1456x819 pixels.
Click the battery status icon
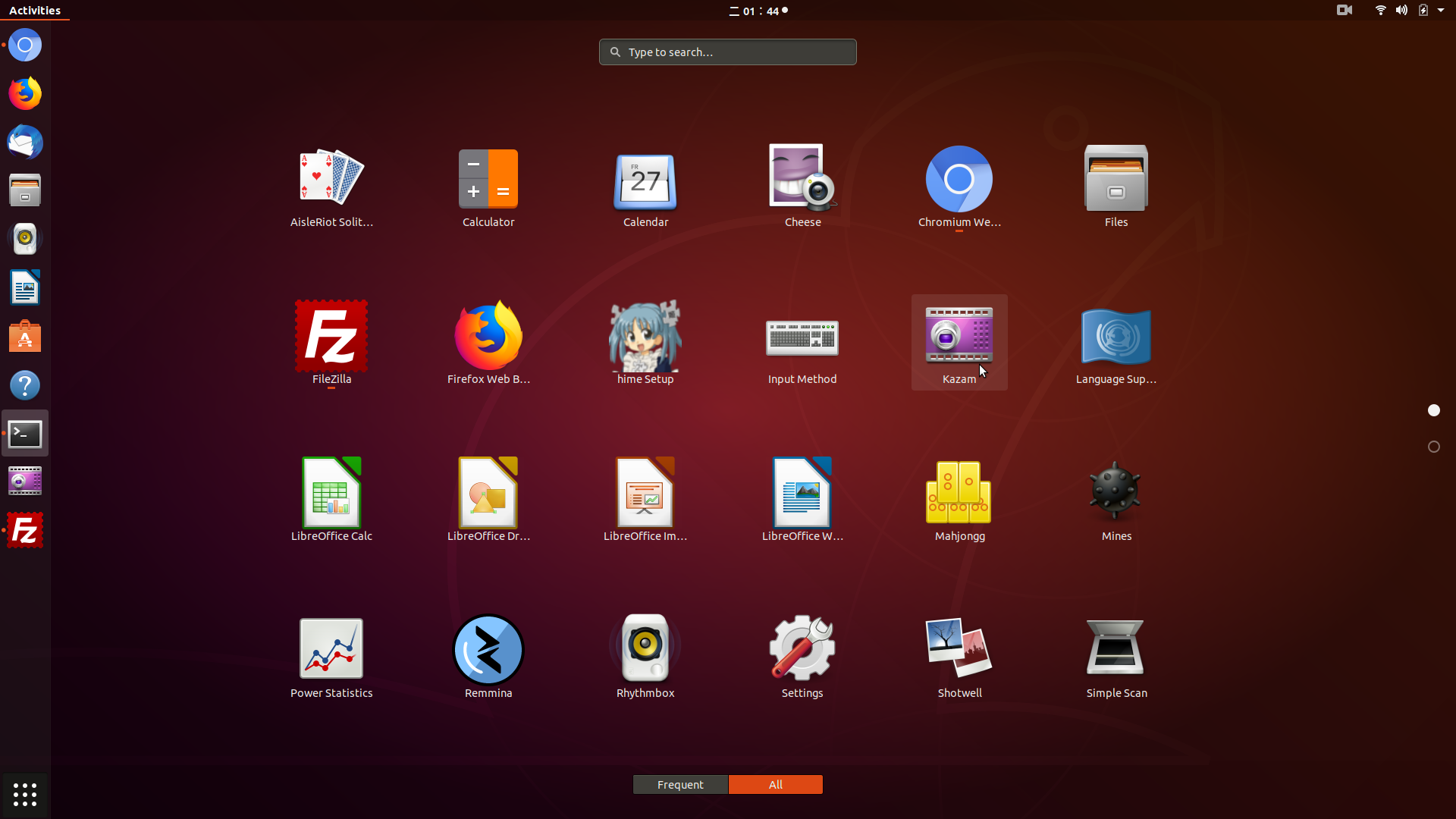(x=1423, y=11)
